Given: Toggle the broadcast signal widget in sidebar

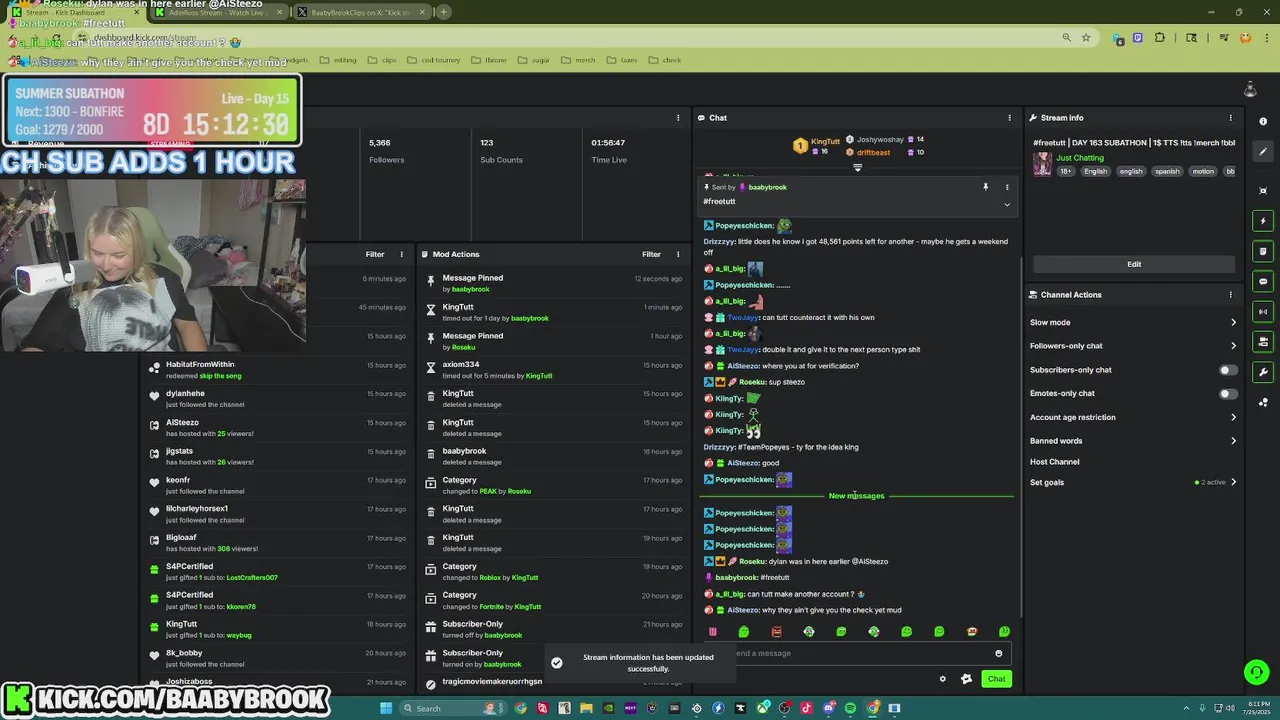Looking at the screenshot, I should [1263, 312].
